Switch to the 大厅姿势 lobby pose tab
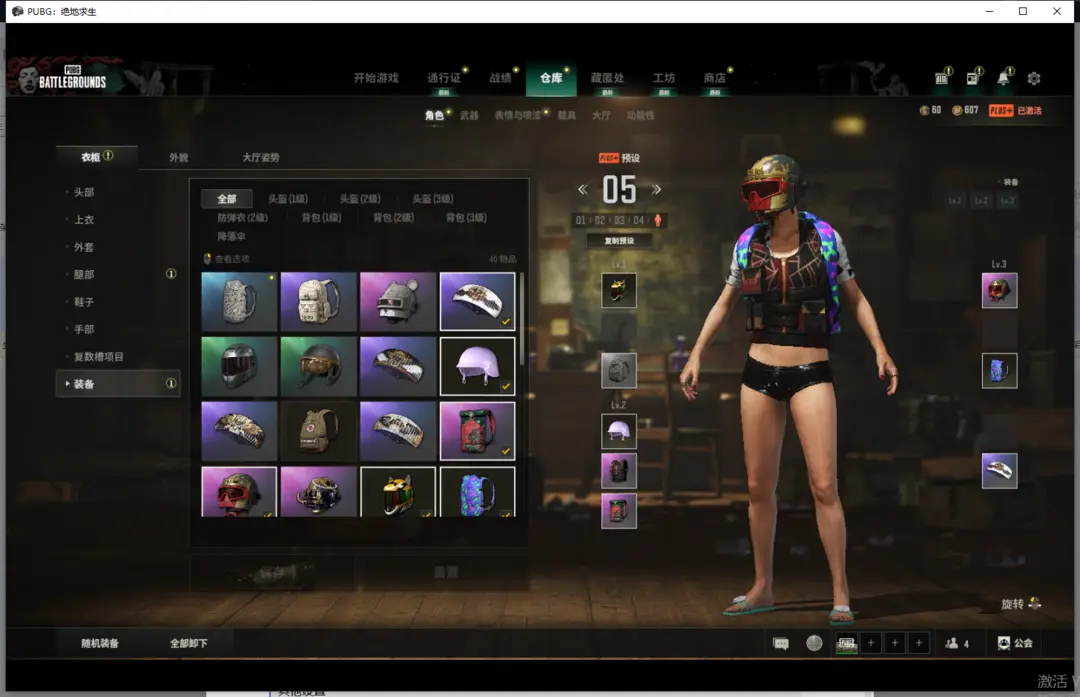 [x=260, y=158]
